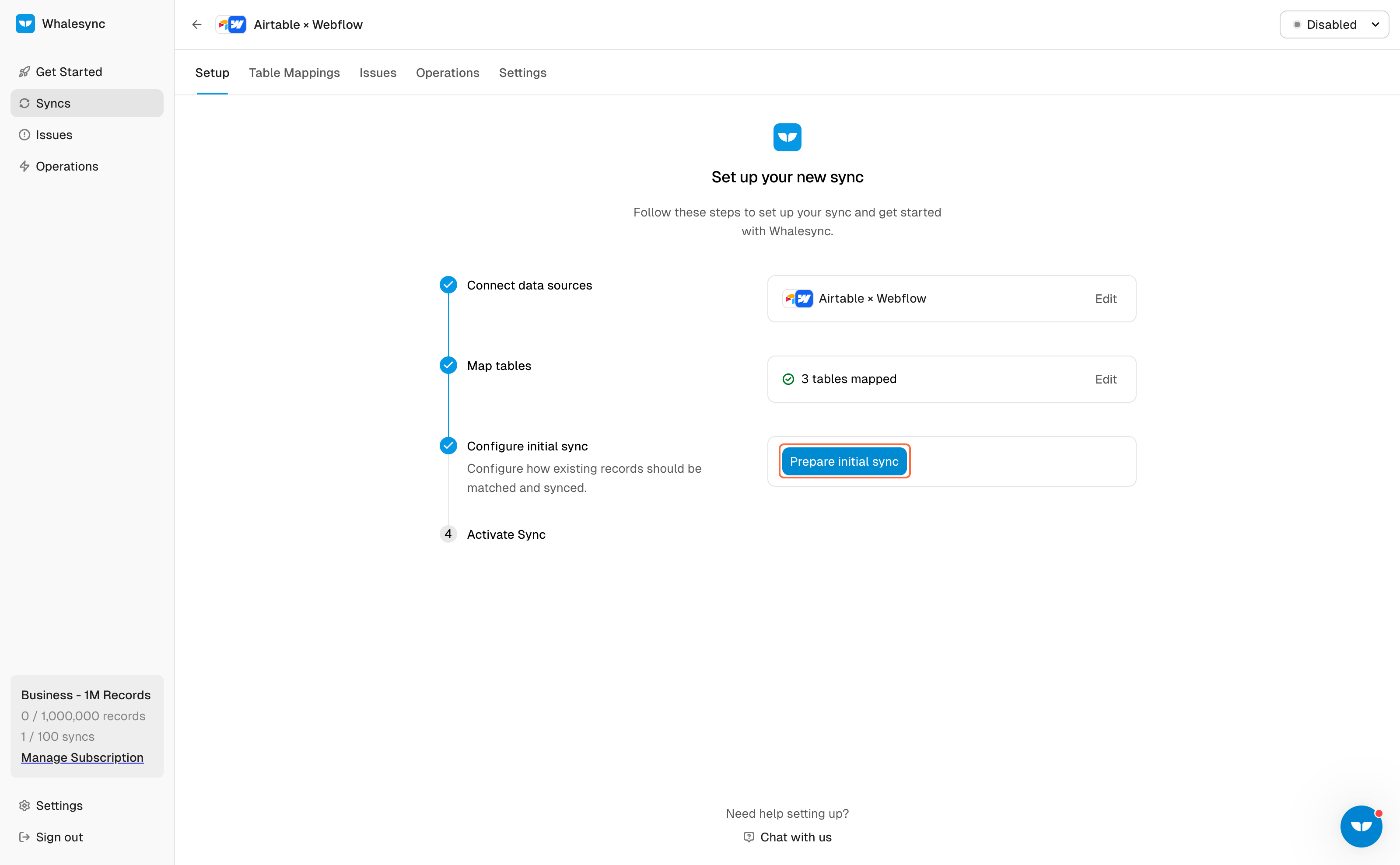Viewport: 1400px width, 865px height.
Task: Click the Sign out icon
Action: [x=24, y=837]
